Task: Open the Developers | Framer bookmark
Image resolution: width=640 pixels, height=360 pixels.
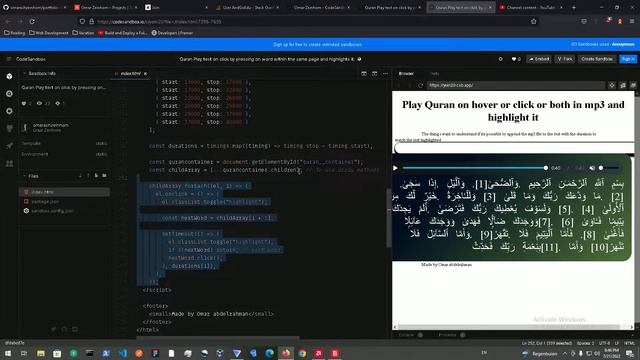Action: pos(172,33)
